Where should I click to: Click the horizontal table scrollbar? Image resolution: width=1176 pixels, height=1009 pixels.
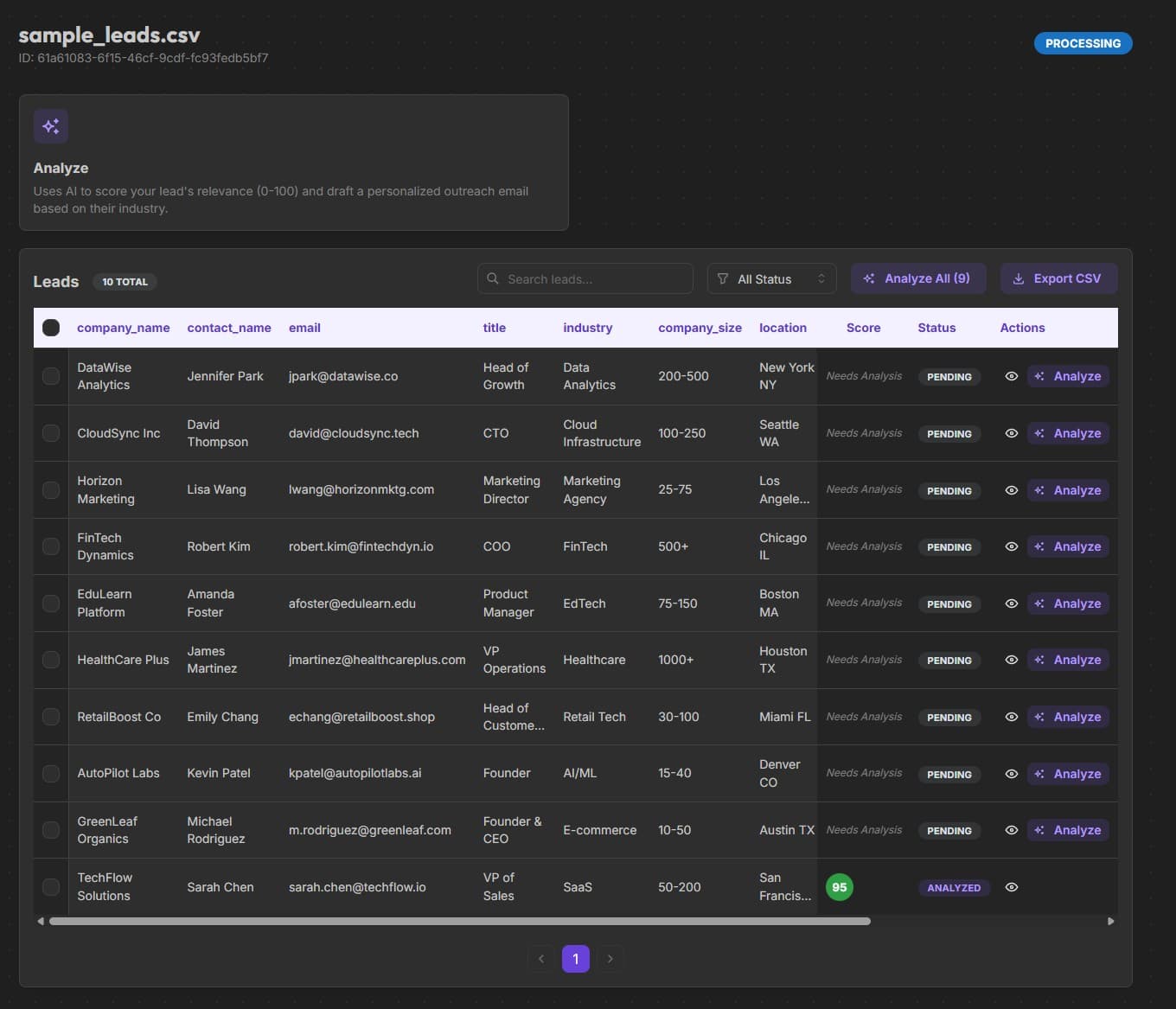pos(459,922)
